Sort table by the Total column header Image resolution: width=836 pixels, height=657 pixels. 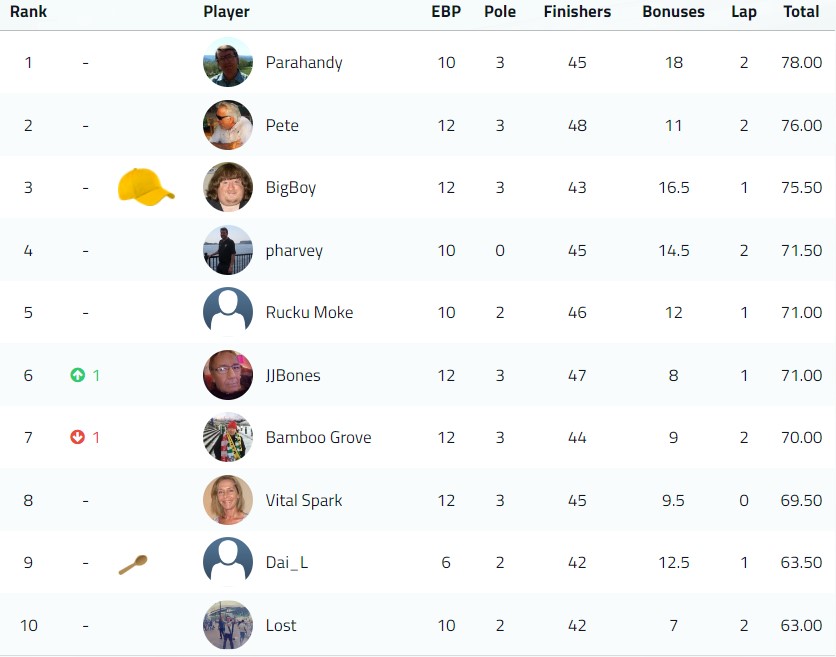coord(801,12)
